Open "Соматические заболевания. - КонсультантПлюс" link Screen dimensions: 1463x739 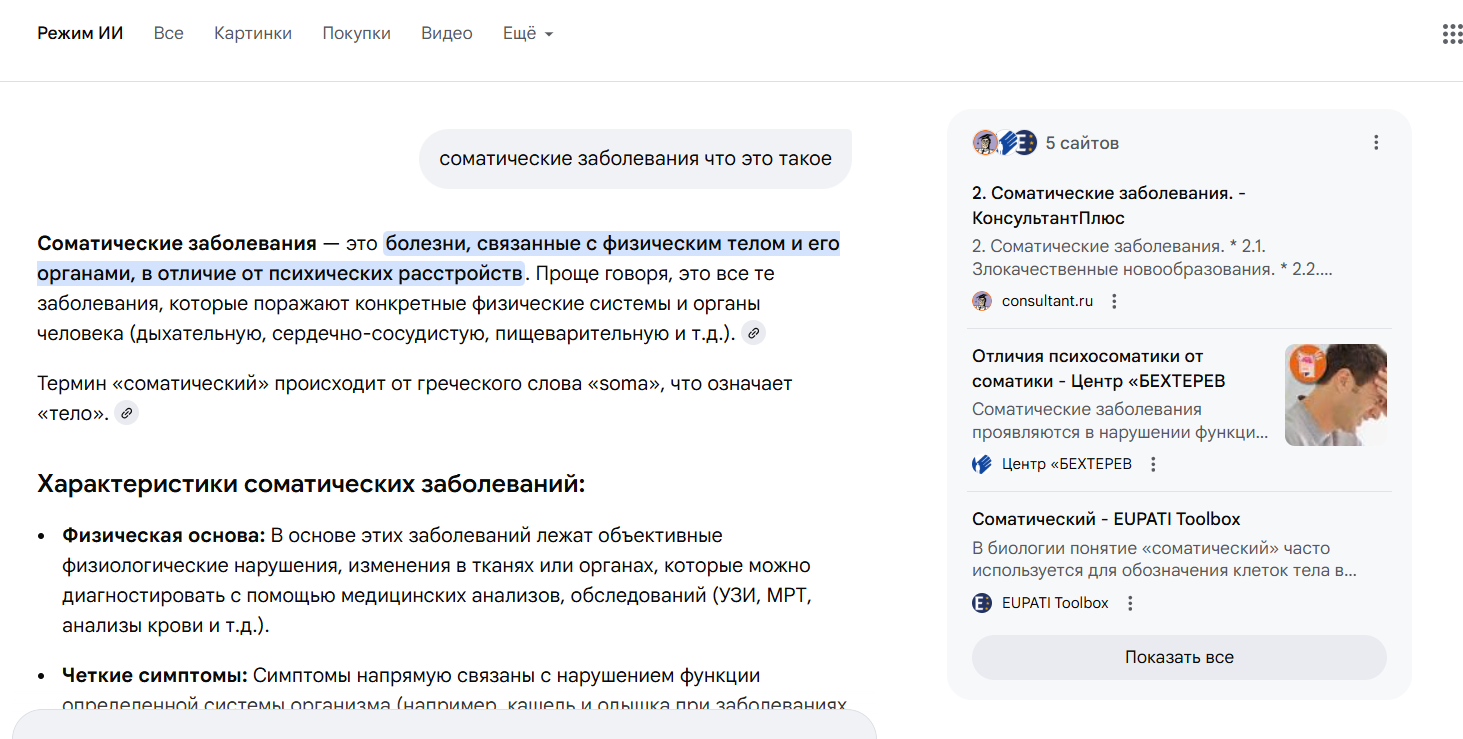pyautogui.click(x=1108, y=205)
